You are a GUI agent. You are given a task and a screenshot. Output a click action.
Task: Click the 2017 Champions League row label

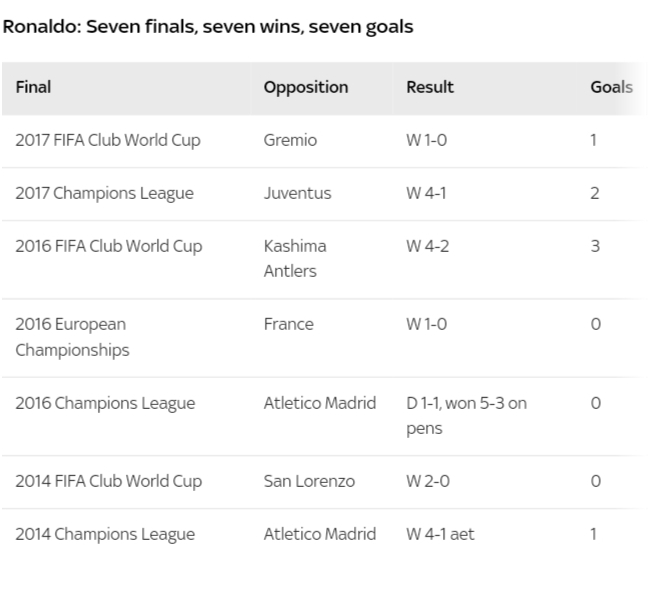pyautogui.click(x=104, y=194)
